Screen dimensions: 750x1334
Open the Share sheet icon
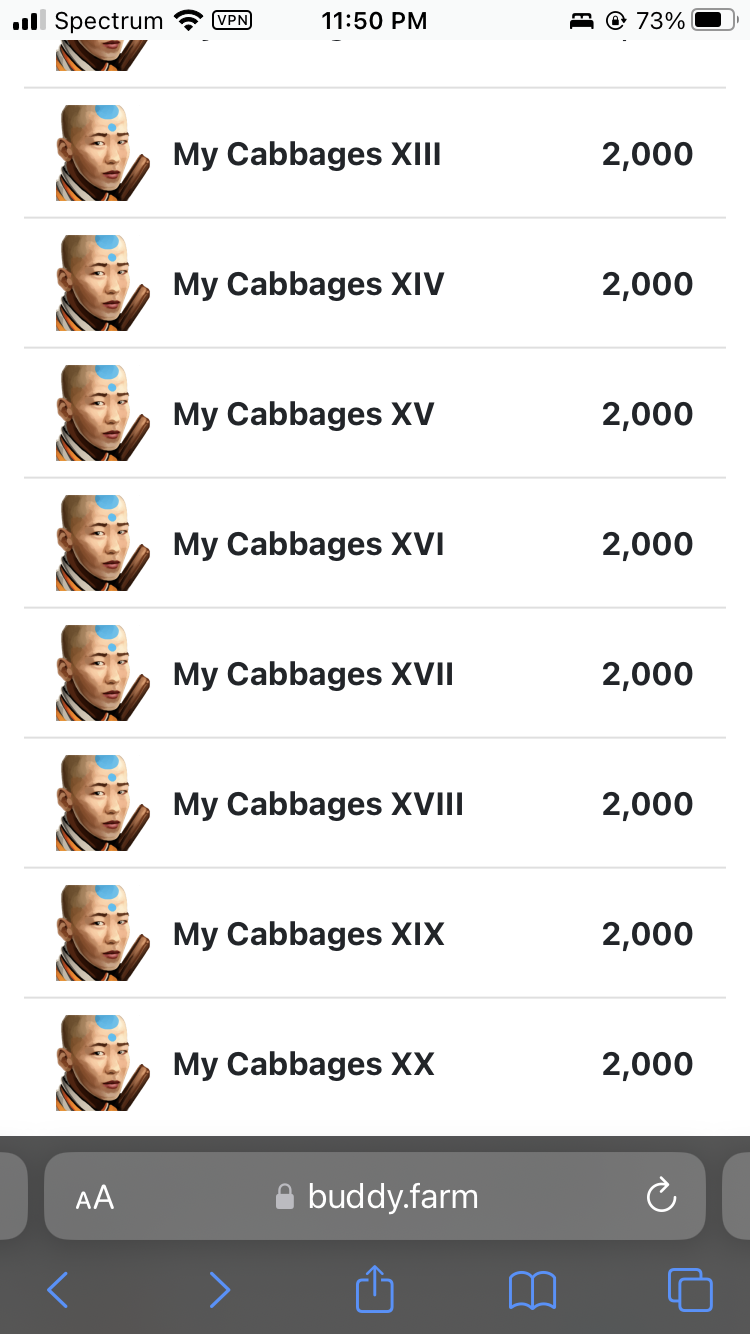(375, 1289)
